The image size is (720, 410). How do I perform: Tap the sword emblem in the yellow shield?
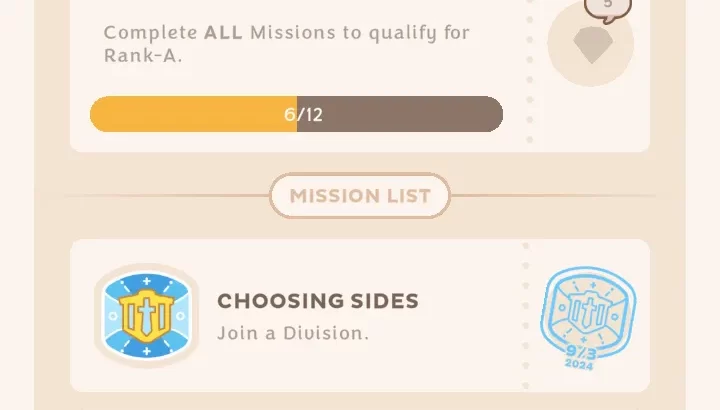point(146,317)
